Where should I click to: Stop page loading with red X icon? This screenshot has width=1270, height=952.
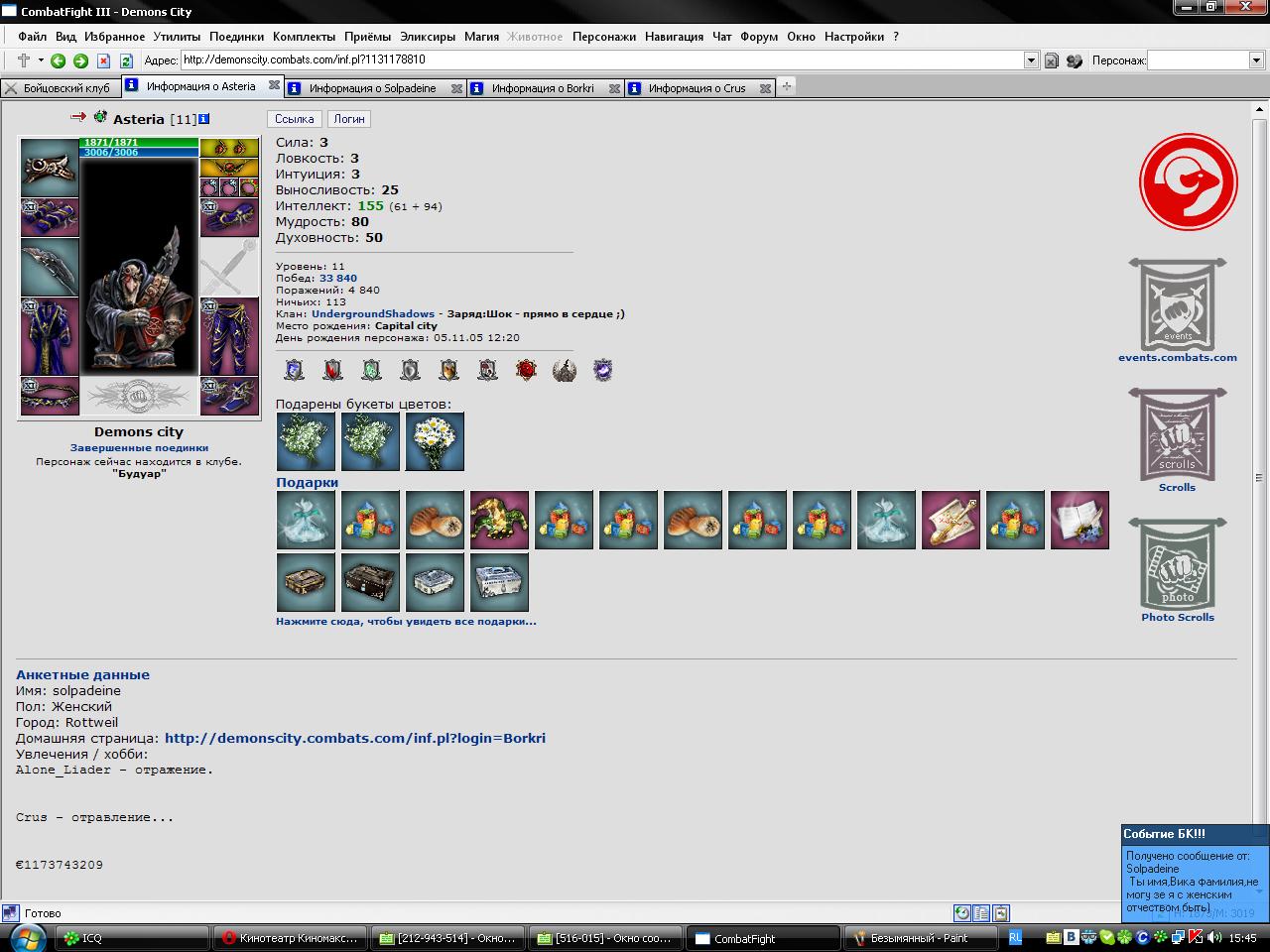point(103,60)
